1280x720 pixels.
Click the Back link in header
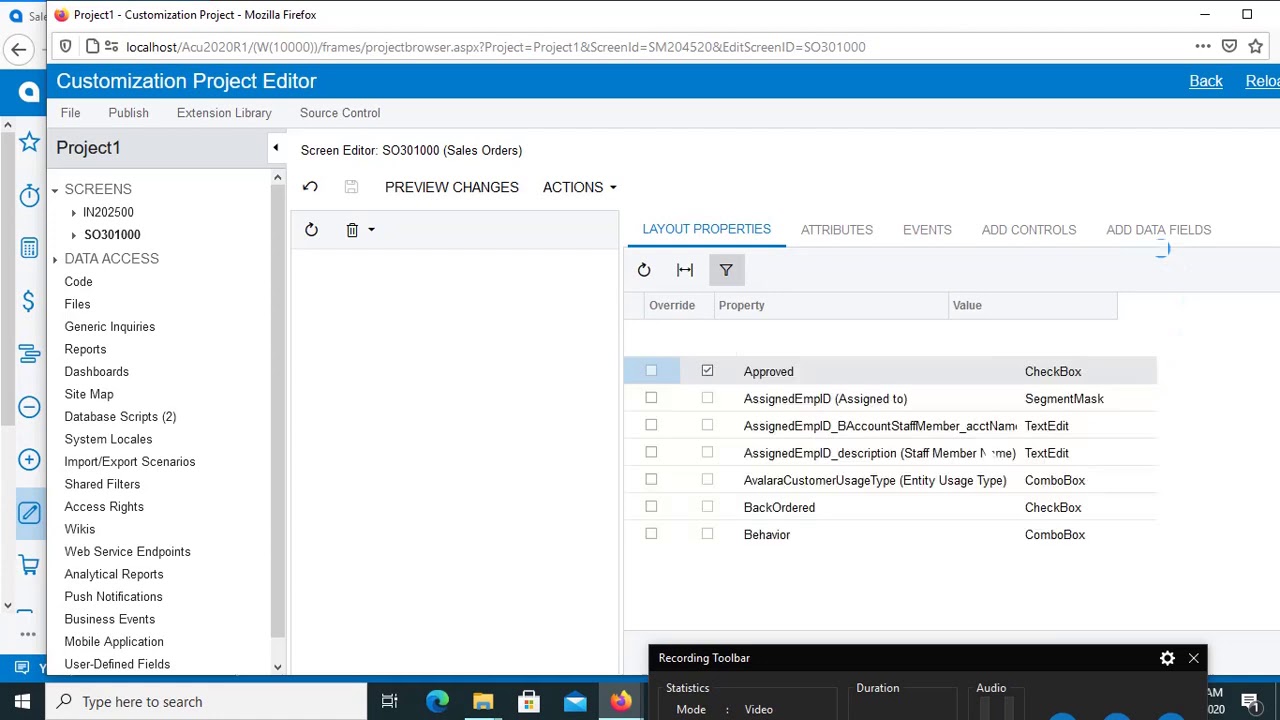pyautogui.click(x=1206, y=81)
